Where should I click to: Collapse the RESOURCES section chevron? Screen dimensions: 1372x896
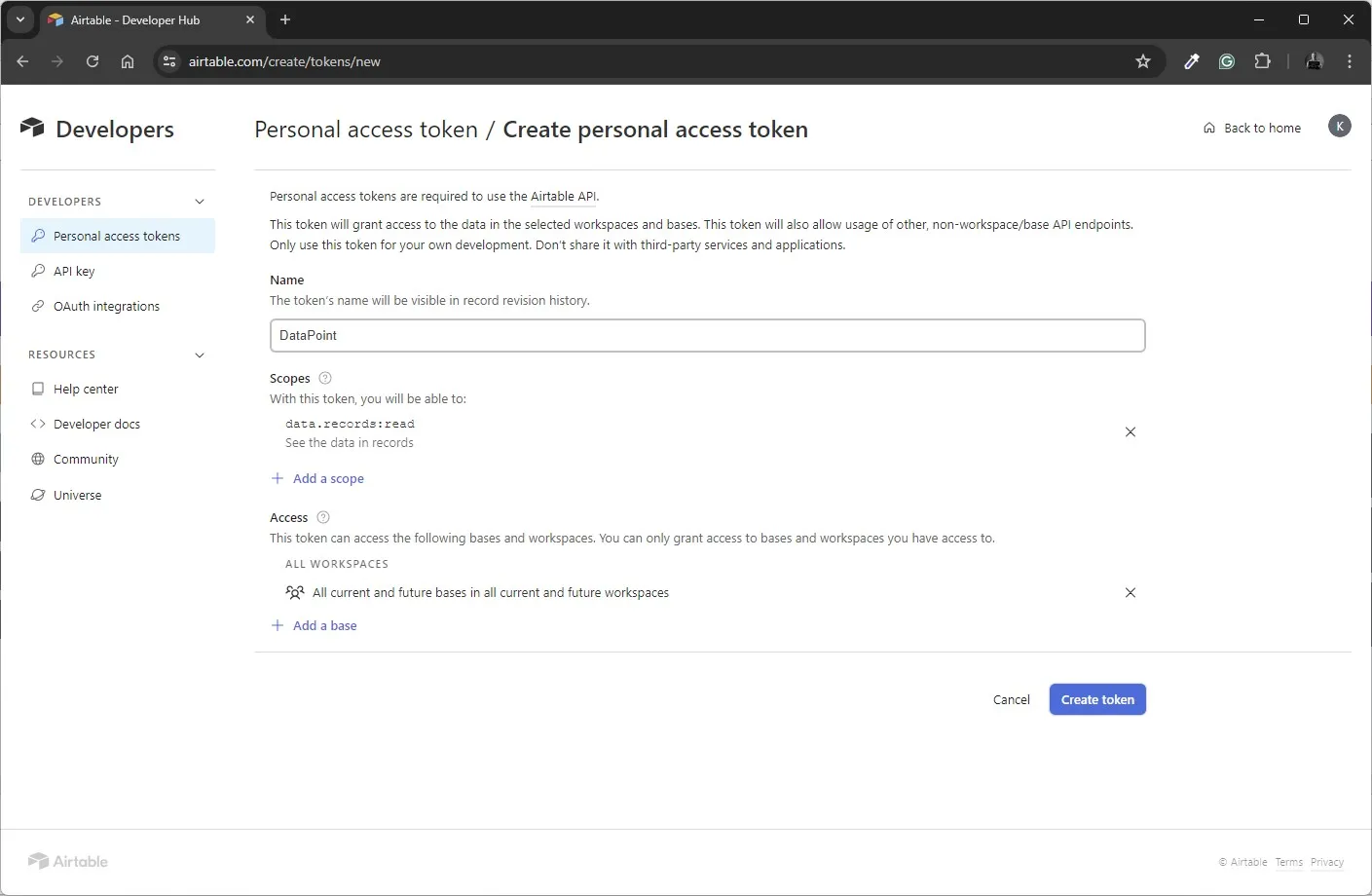coord(200,355)
